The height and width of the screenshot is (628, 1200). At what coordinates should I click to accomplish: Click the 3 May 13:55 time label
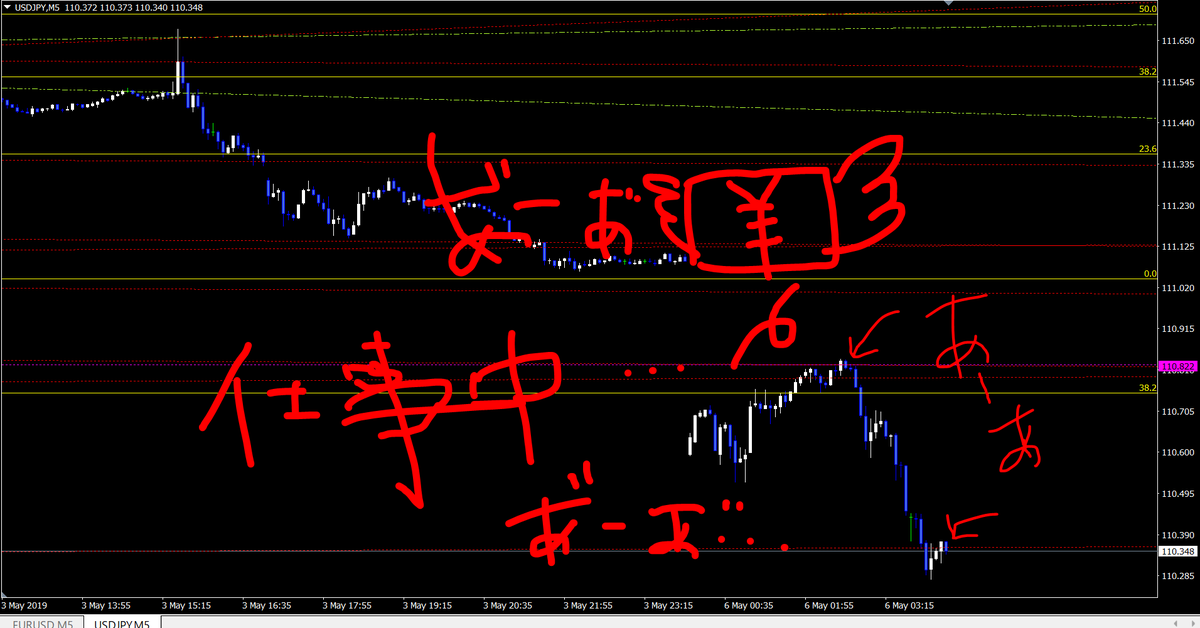pos(106,605)
